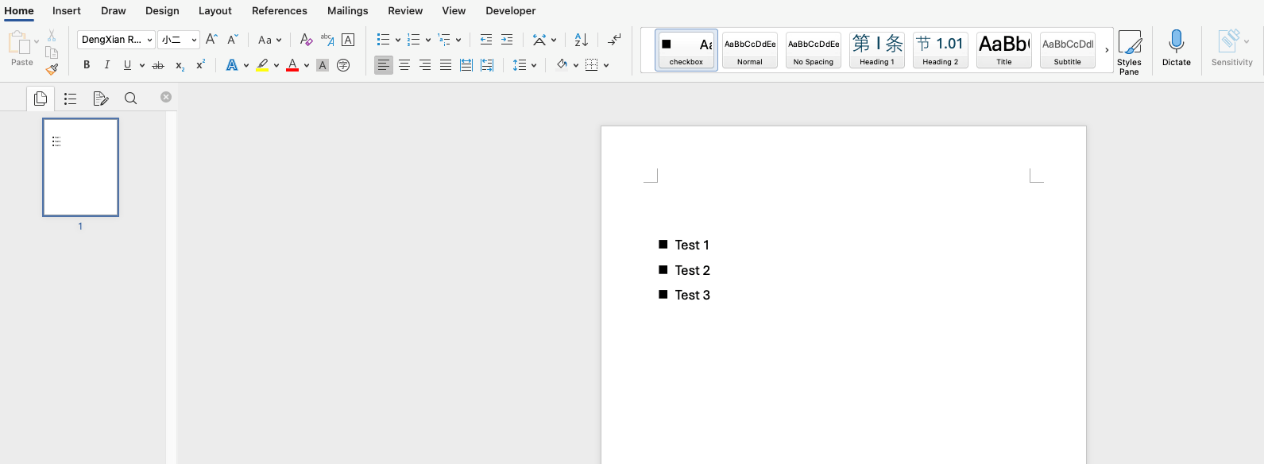Switch to the Layout tab
The width and height of the screenshot is (1264, 464).
click(x=215, y=11)
